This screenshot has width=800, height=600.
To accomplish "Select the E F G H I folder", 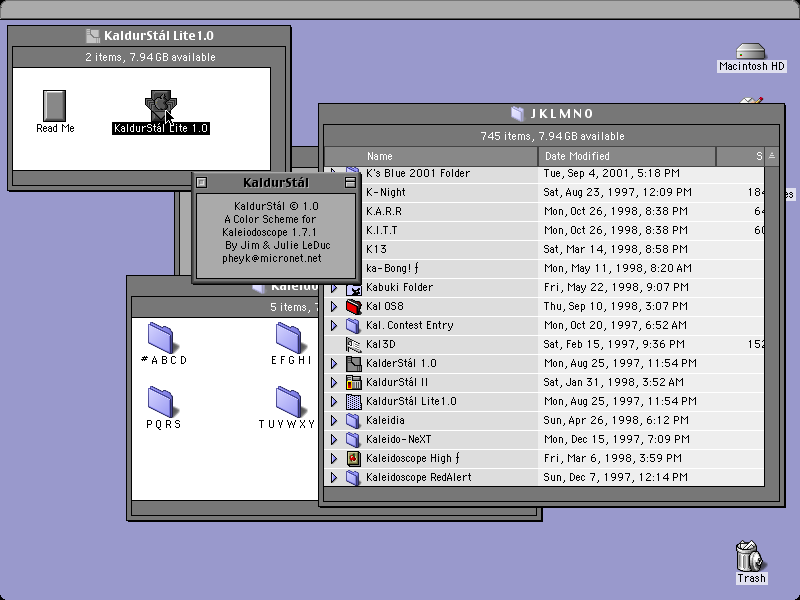I will (289, 338).
